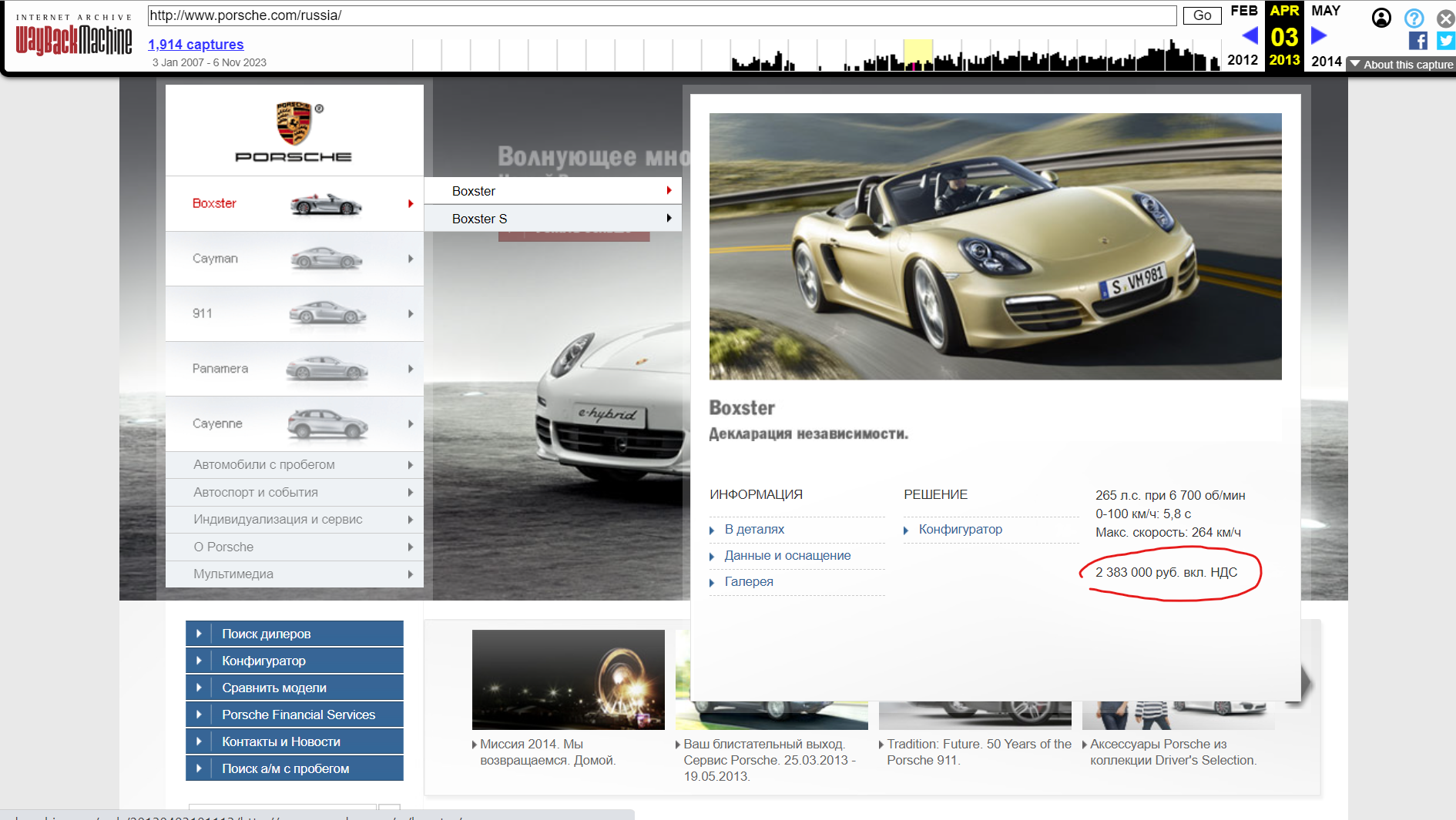Close the Wayback toolbar
Image resolution: width=1456 pixels, height=820 pixels.
[x=1445, y=18]
